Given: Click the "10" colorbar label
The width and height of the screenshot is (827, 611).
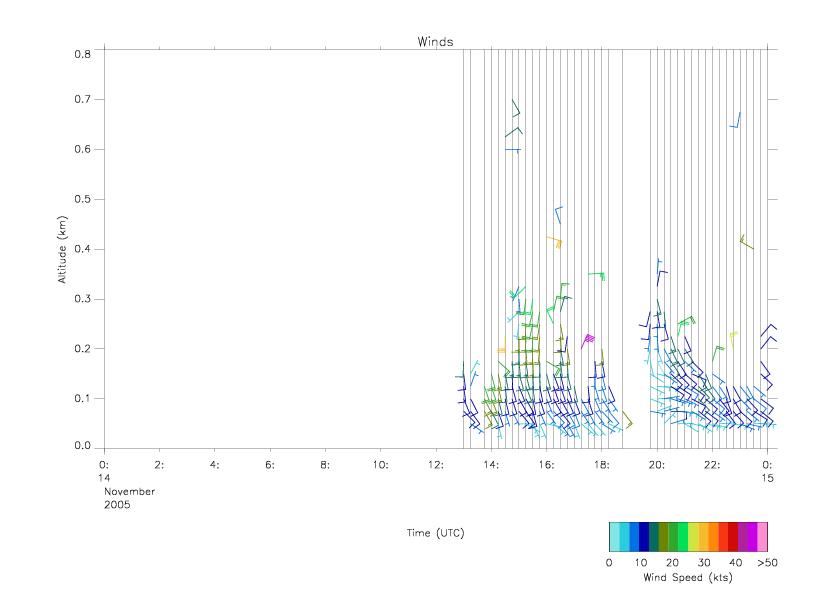Looking at the screenshot, I should pyautogui.click(x=641, y=562).
